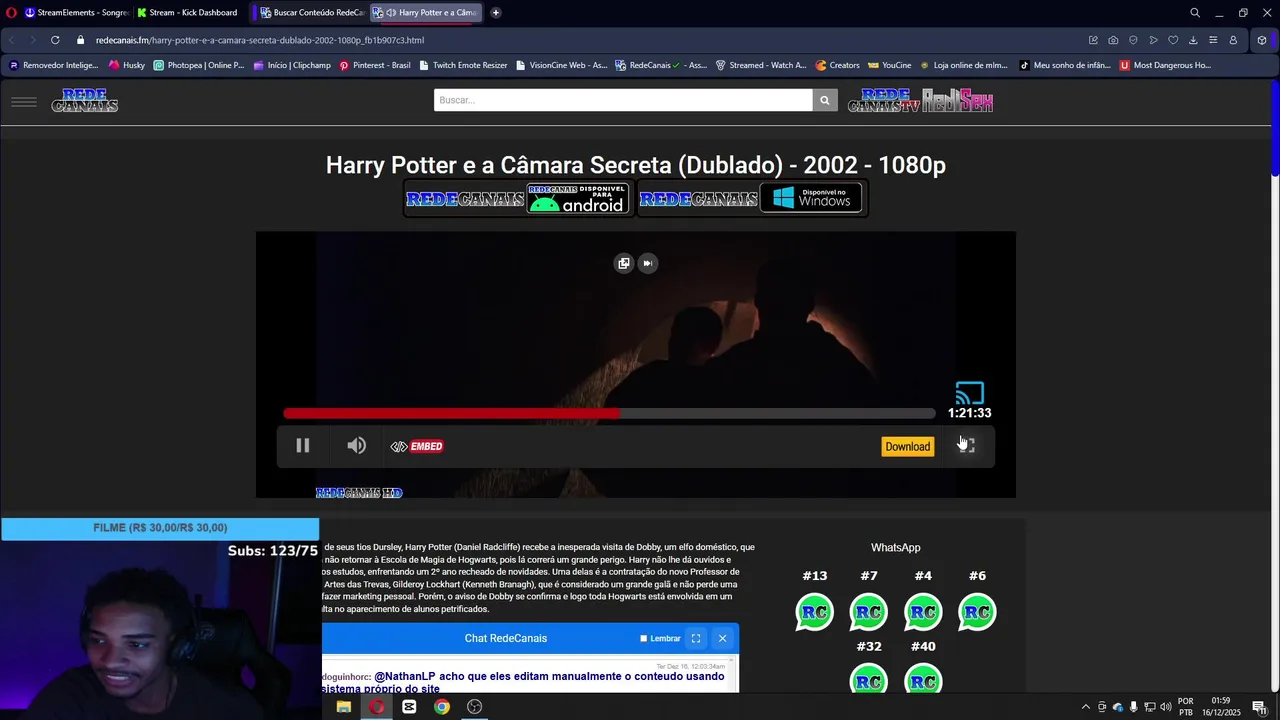Open the Opera menu logo
The height and width of the screenshot is (720, 1280).
point(12,13)
